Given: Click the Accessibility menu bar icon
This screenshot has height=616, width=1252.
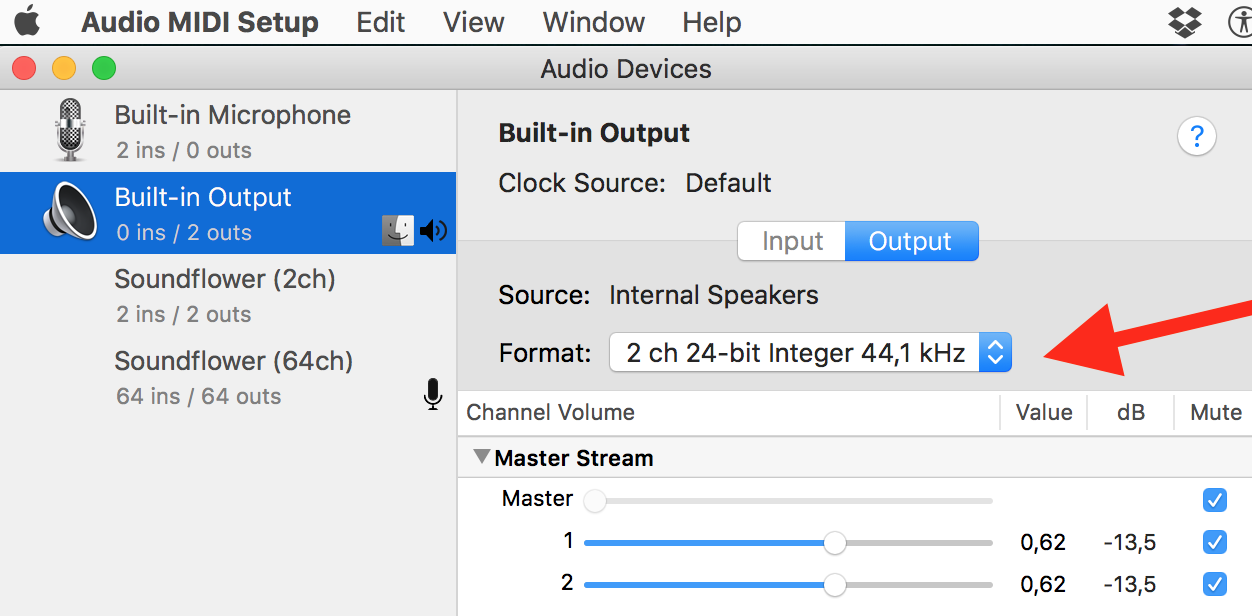Looking at the screenshot, I should coord(1242,21).
